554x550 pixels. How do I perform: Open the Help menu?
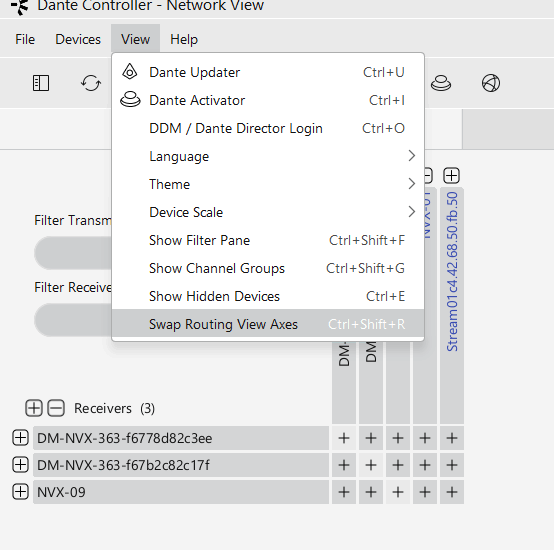(x=184, y=39)
